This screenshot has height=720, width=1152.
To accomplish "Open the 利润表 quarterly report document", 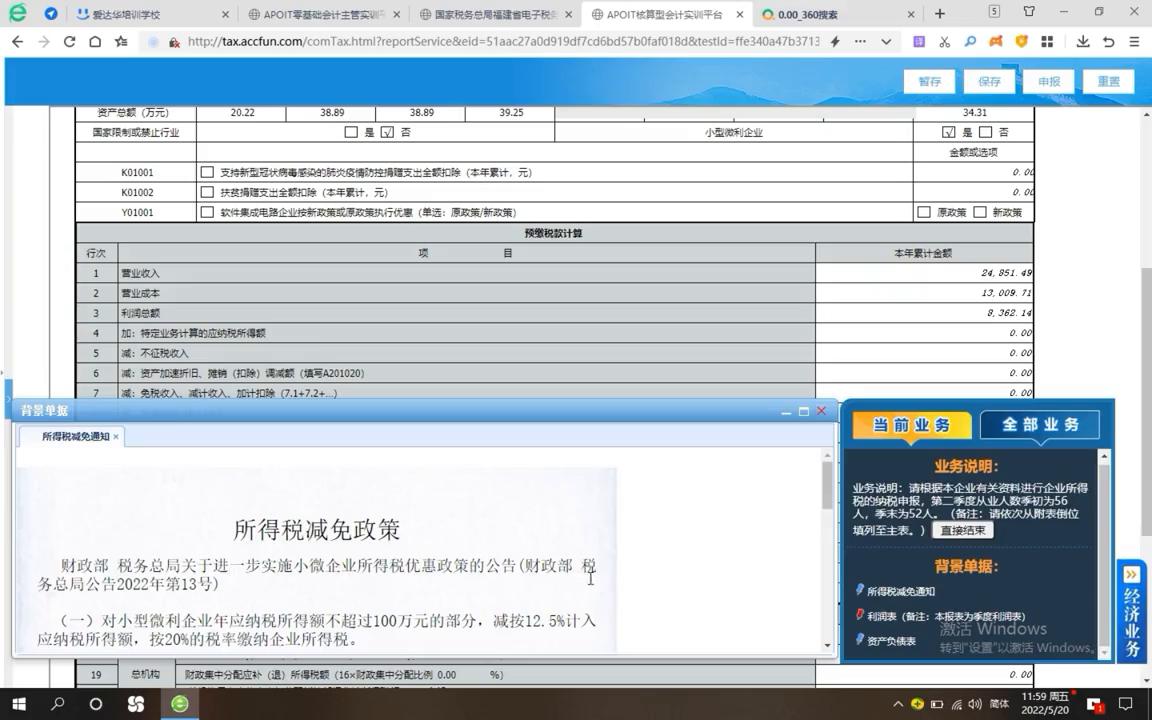I will [900, 616].
